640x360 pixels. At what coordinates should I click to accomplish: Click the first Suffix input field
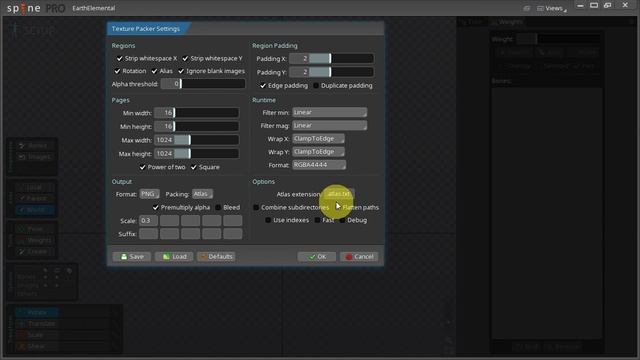(x=149, y=234)
